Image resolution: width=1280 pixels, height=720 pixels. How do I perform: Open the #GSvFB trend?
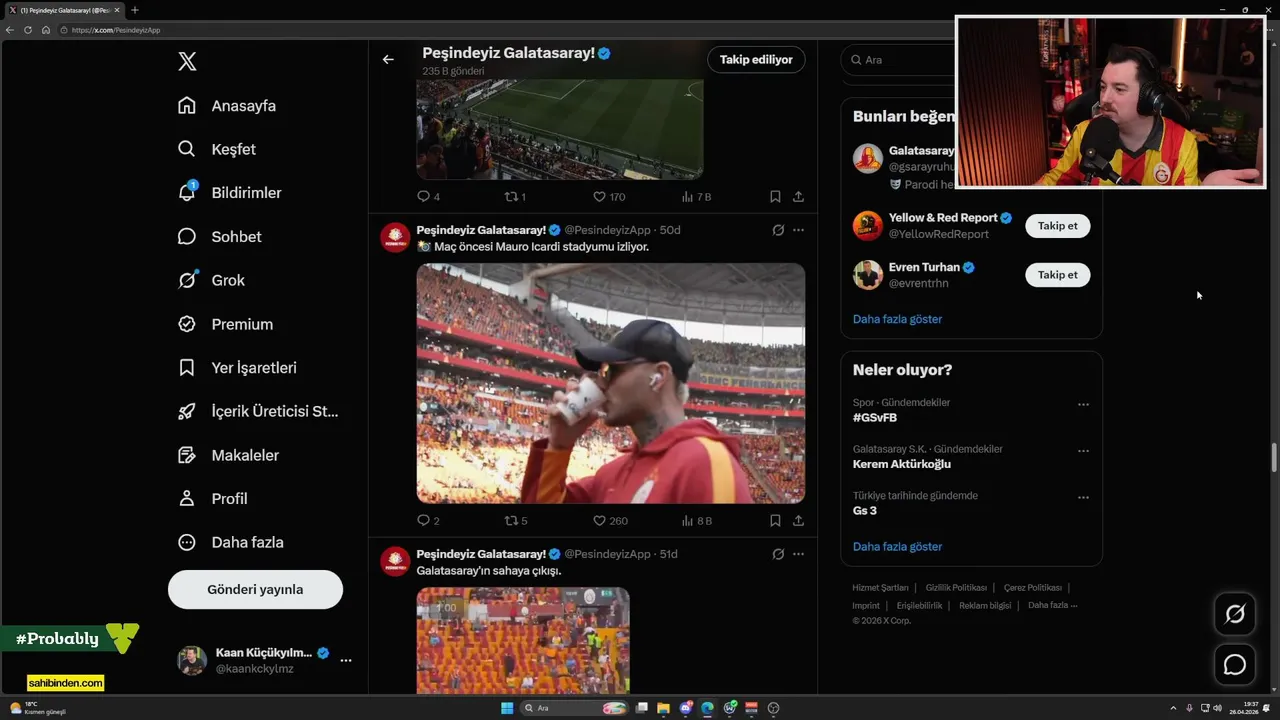(x=875, y=418)
